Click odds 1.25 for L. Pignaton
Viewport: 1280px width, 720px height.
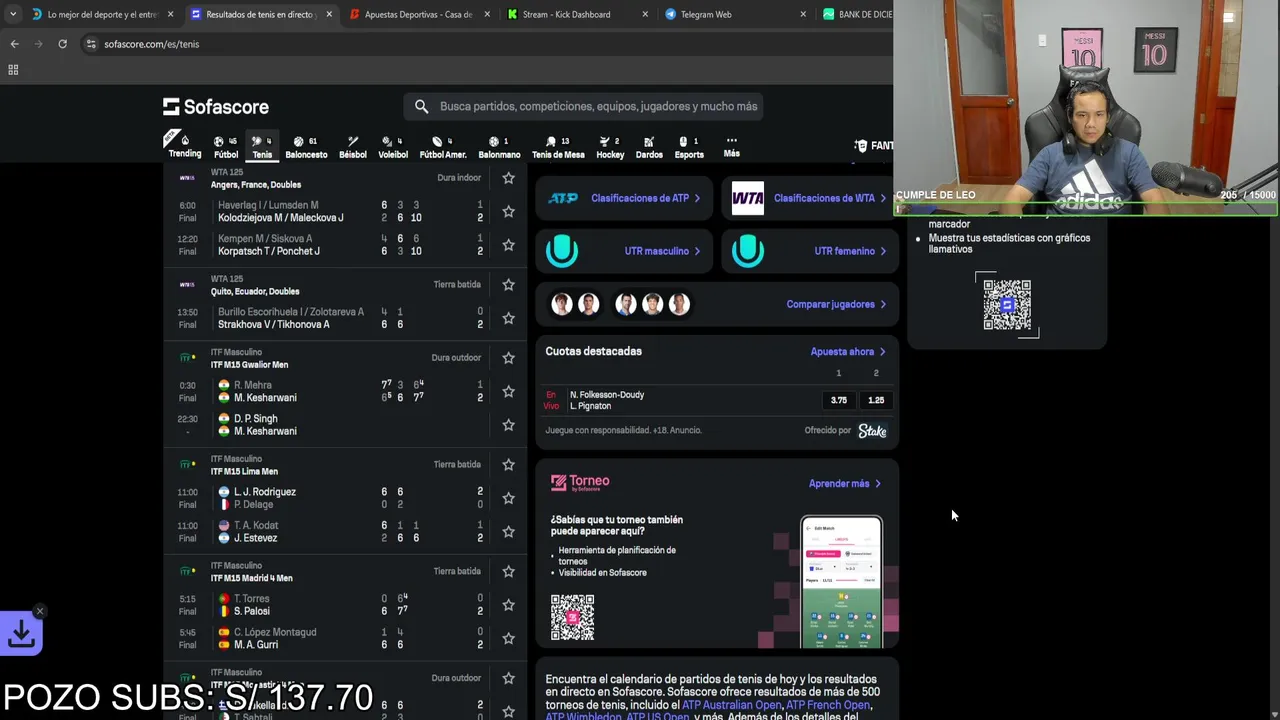pyautogui.click(x=876, y=400)
